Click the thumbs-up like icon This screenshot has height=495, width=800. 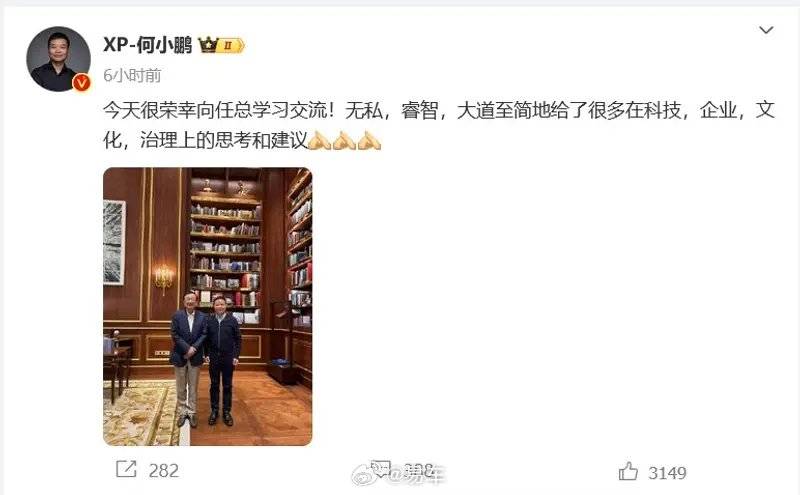pyautogui.click(x=628, y=472)
